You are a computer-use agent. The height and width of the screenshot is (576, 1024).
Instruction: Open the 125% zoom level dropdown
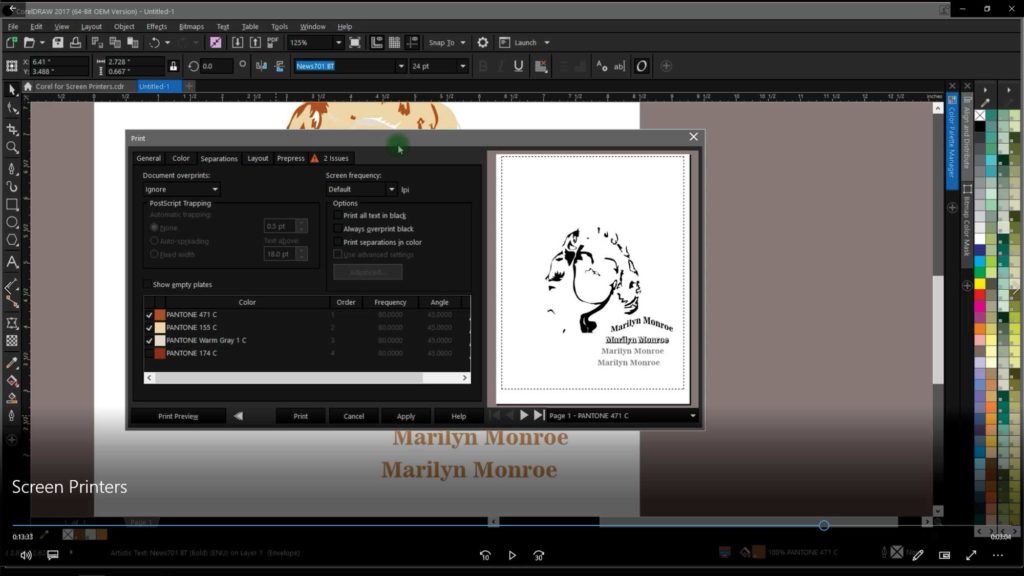pos(338,42)
